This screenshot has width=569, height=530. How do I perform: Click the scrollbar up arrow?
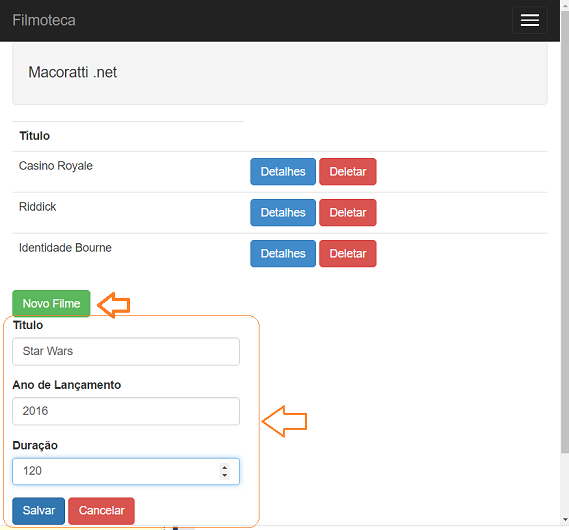tap(565, 5)
